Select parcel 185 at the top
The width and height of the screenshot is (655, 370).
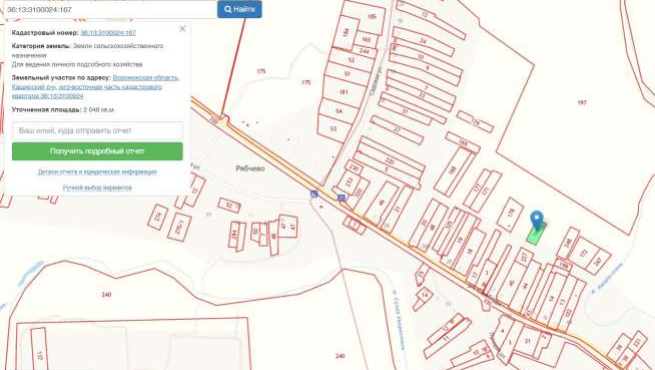point(371,17)
